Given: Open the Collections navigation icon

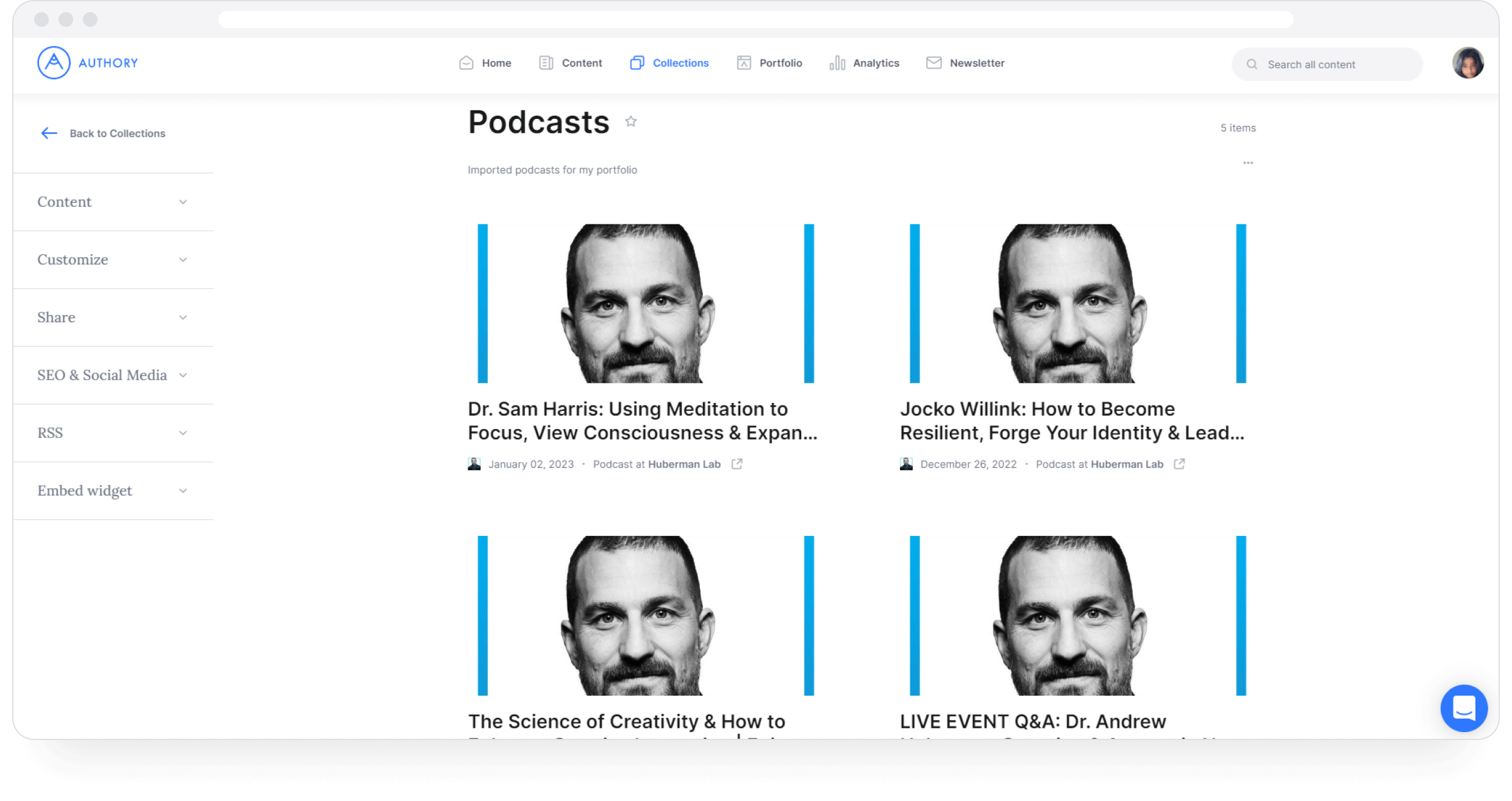Looking at the screenshot, I should (x=636, y=63).
